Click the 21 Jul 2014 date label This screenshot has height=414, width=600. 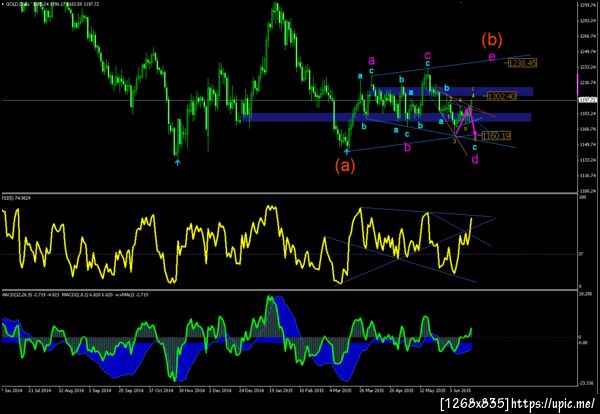39,391
